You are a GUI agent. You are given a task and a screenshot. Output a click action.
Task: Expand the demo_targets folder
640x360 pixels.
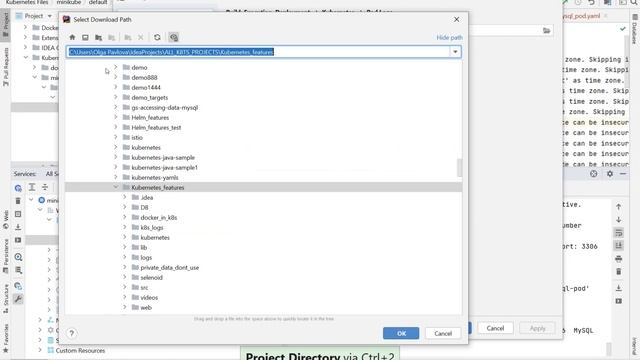[x=116, y=97]
